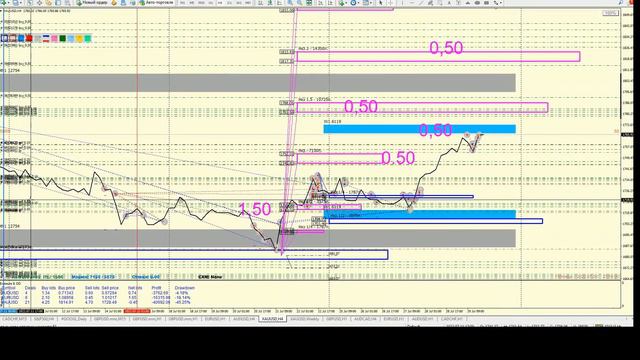Select the Crosshair tool
Viewport: 640px width, 360px height.
(x=390, y=2)
